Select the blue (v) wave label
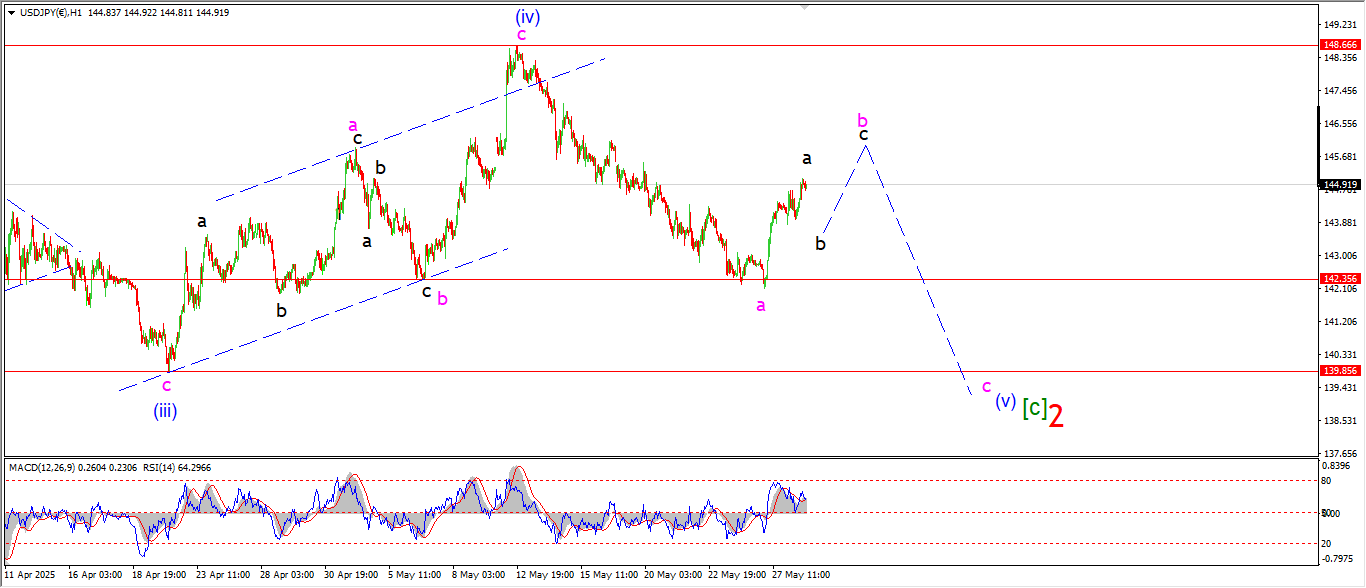 [1005, 401]
